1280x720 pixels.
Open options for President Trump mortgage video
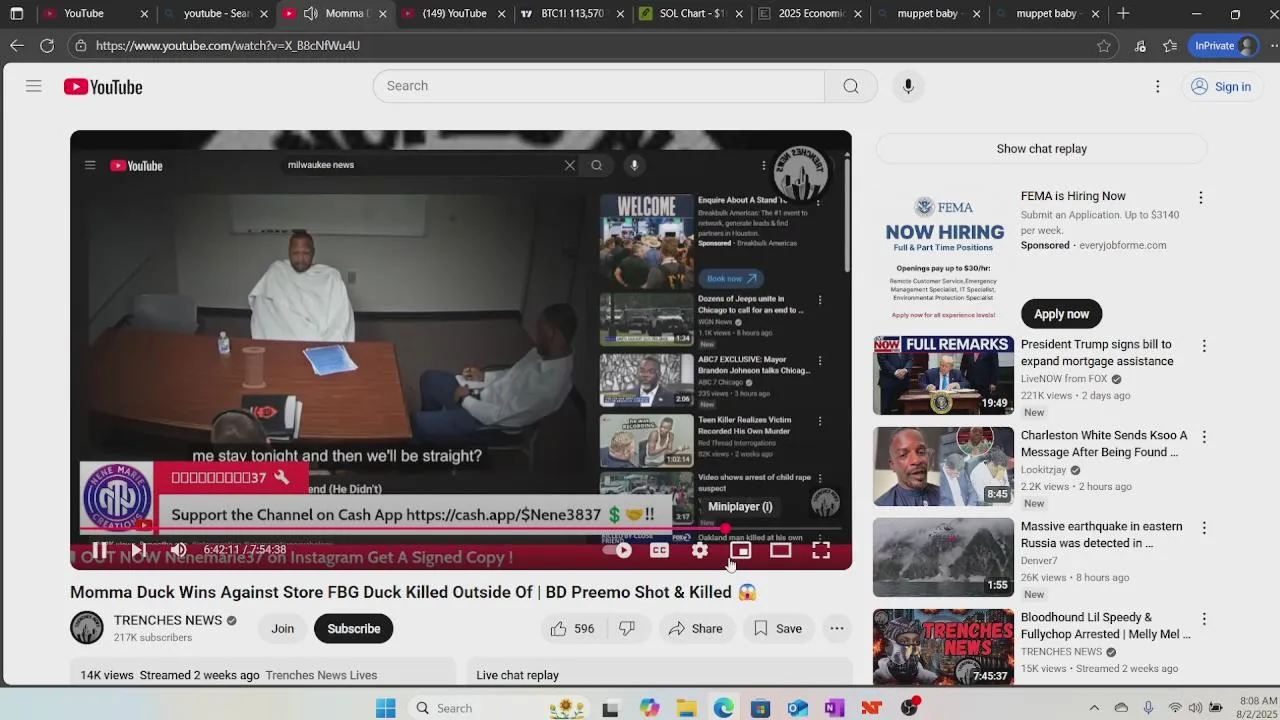[x=1204, y=346]
